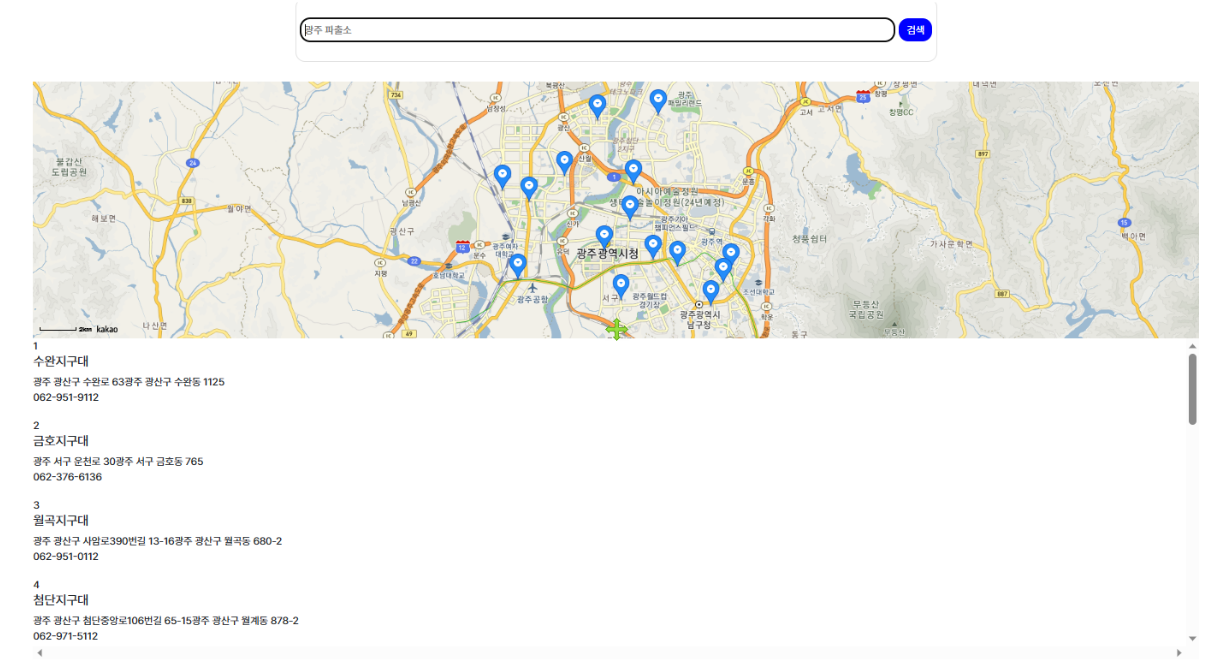Click the 수완지구대 result heading
Screen dimensions: 1231x663
pyautogui.click(x=60, y=359)
